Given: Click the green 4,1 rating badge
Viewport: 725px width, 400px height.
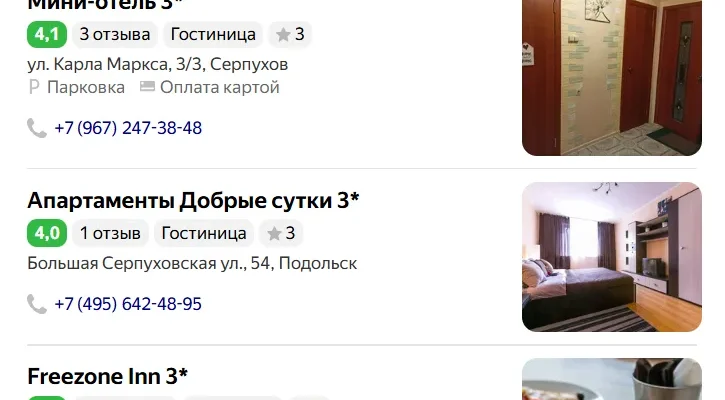Looking at the screenshot, I should pos(47,34).
